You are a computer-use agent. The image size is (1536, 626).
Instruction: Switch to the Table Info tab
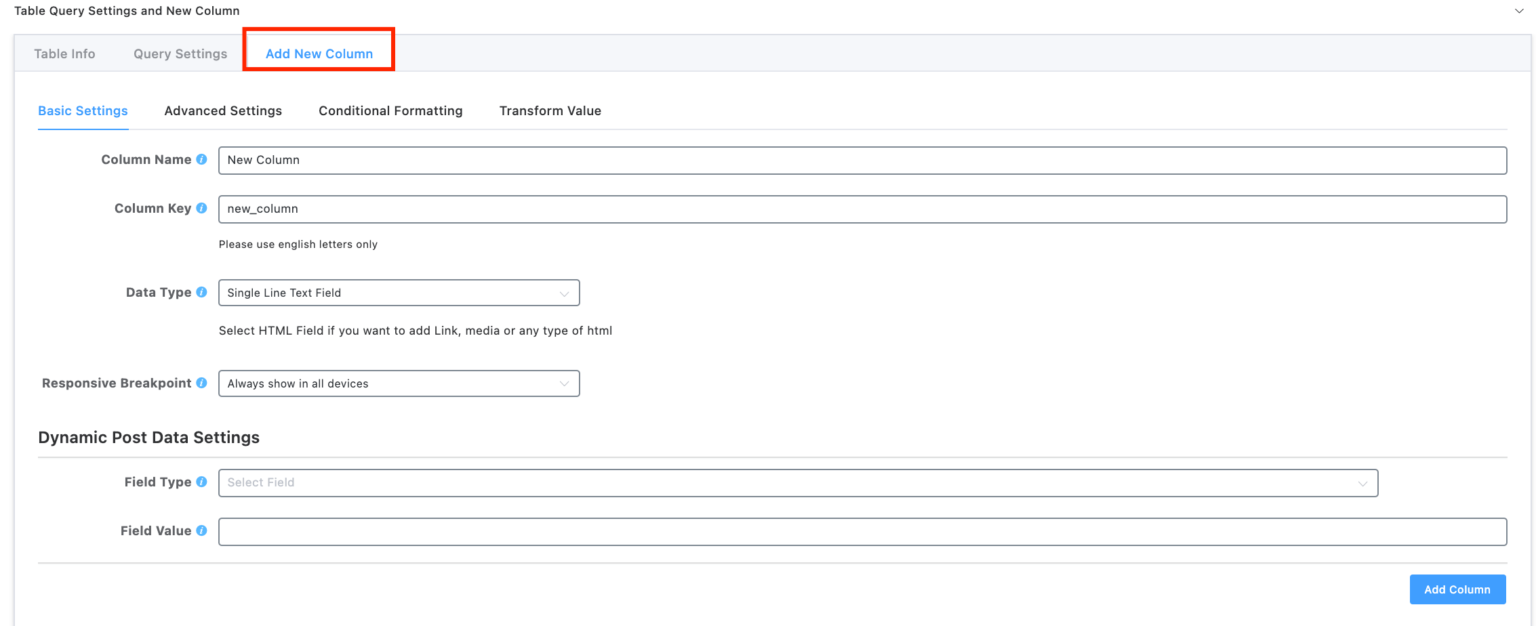coord(65,54)
